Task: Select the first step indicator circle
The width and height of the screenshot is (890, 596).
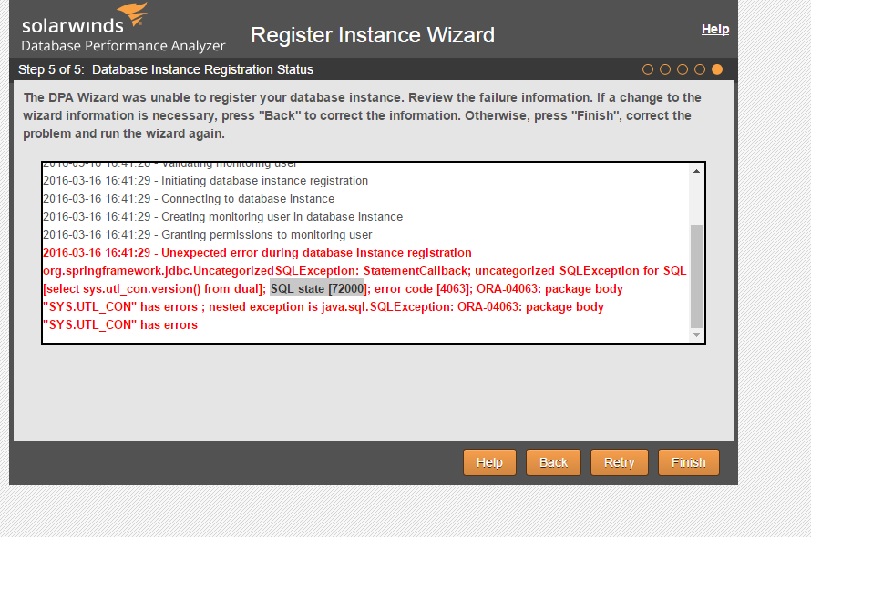Action: click(648, 70)
